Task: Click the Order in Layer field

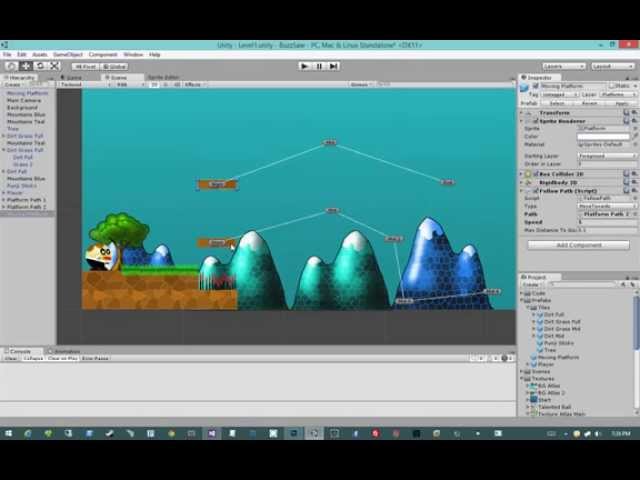Action: 607,164
